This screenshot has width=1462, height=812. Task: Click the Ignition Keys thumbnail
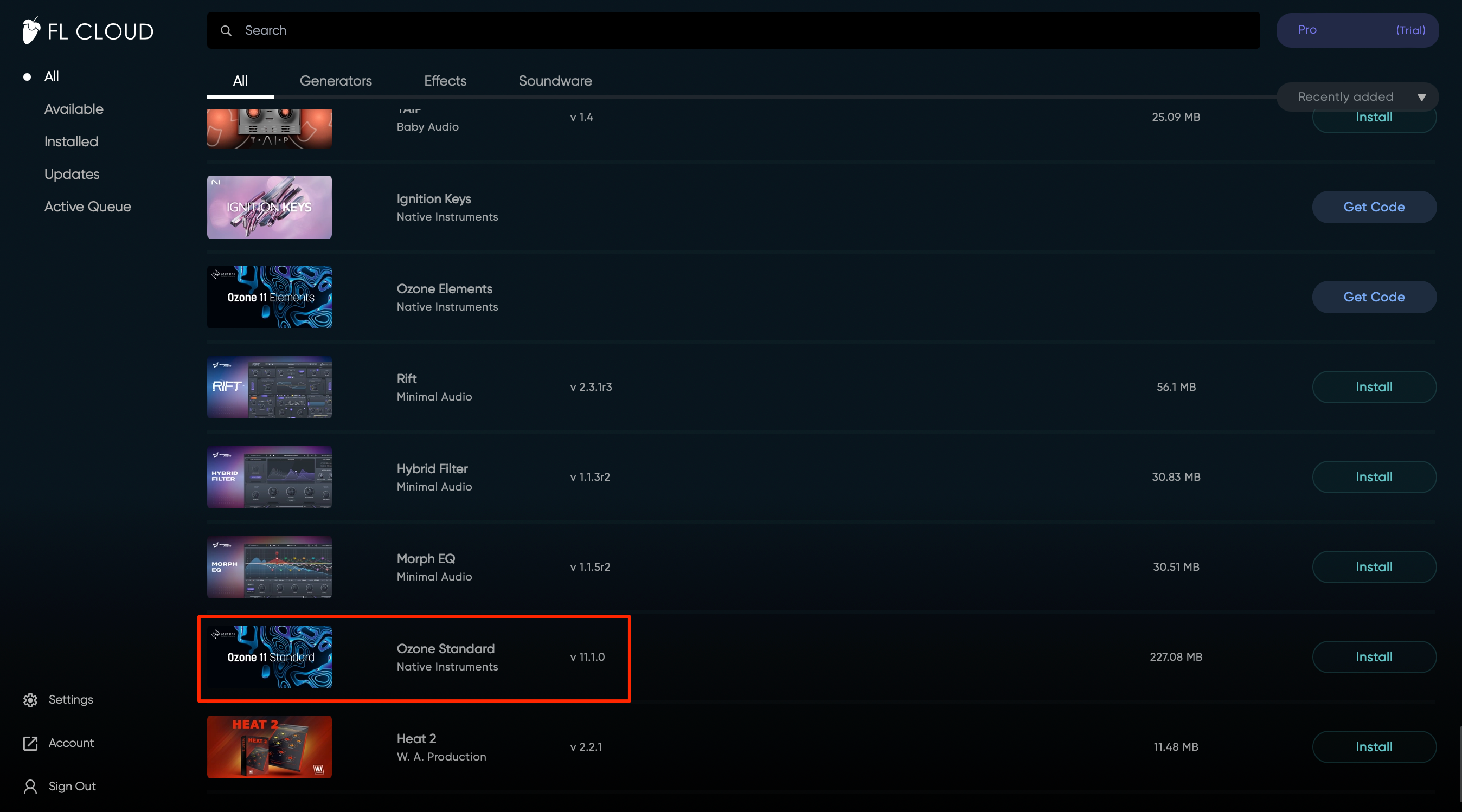pyautogui.click(x=270, y=207)
